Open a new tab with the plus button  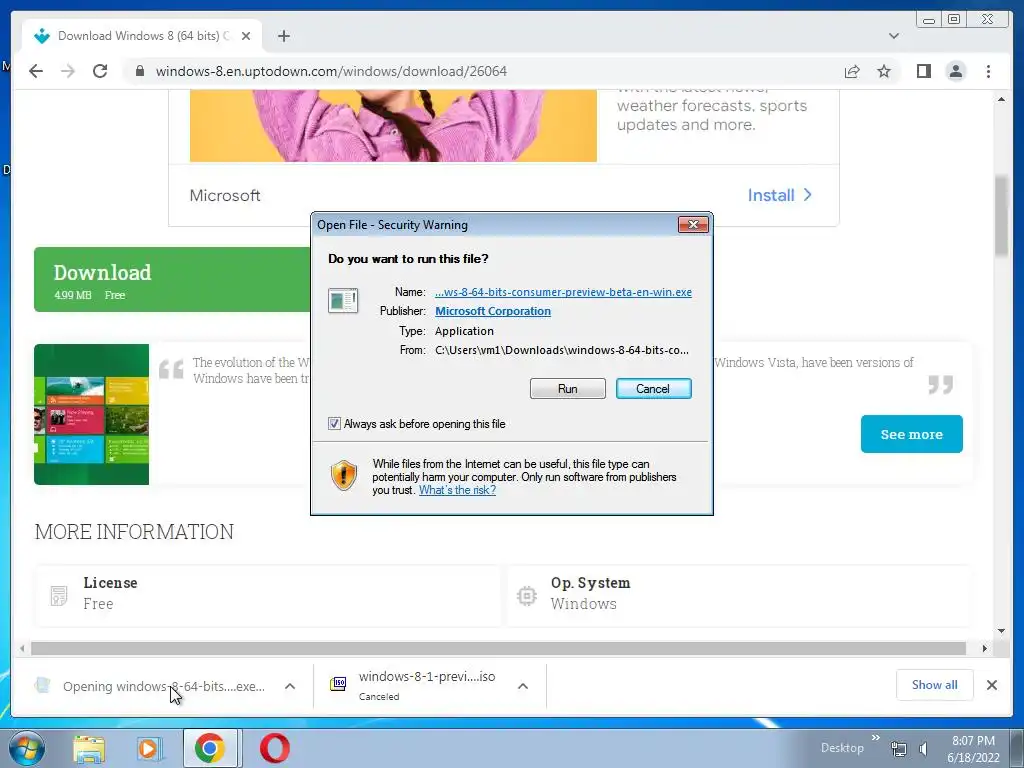[x=283, y=36]
